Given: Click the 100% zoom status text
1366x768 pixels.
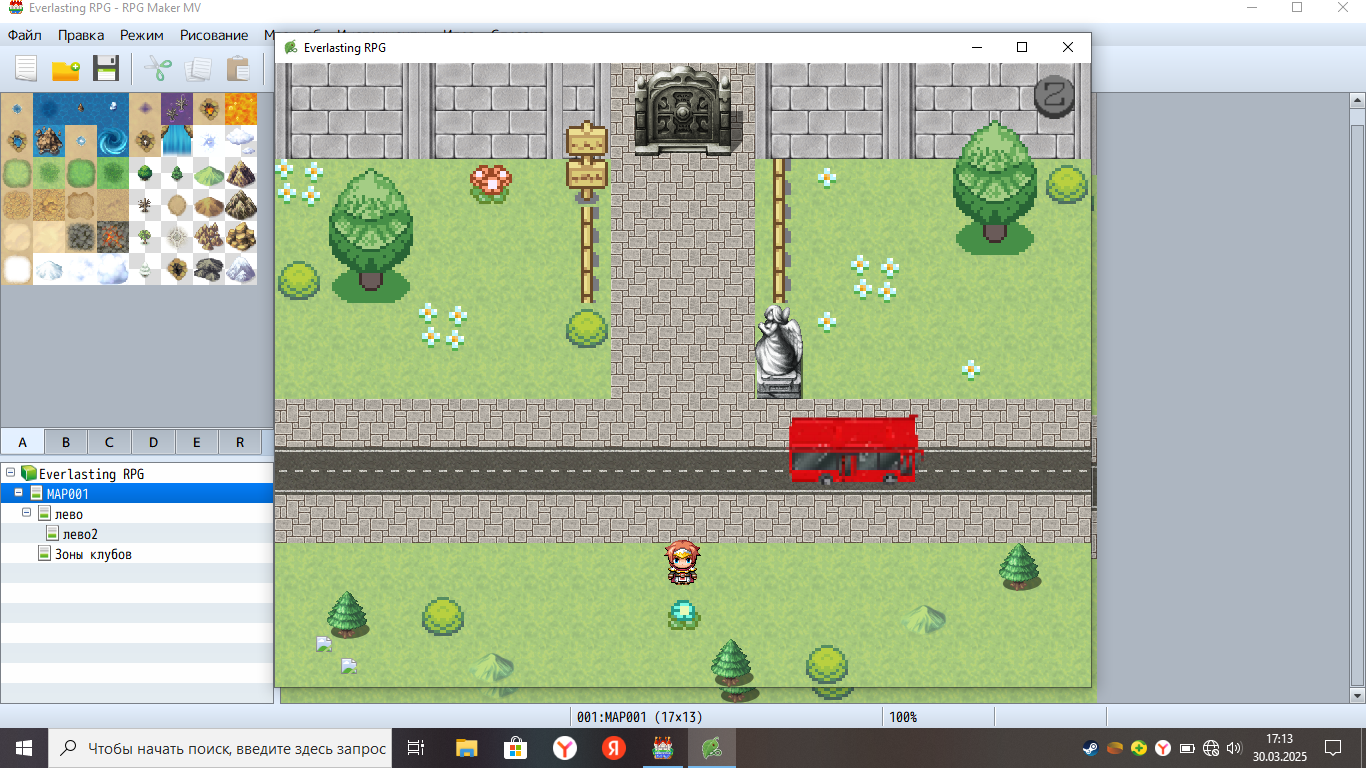Looking at the screenshot, I should tap(903, 717).
